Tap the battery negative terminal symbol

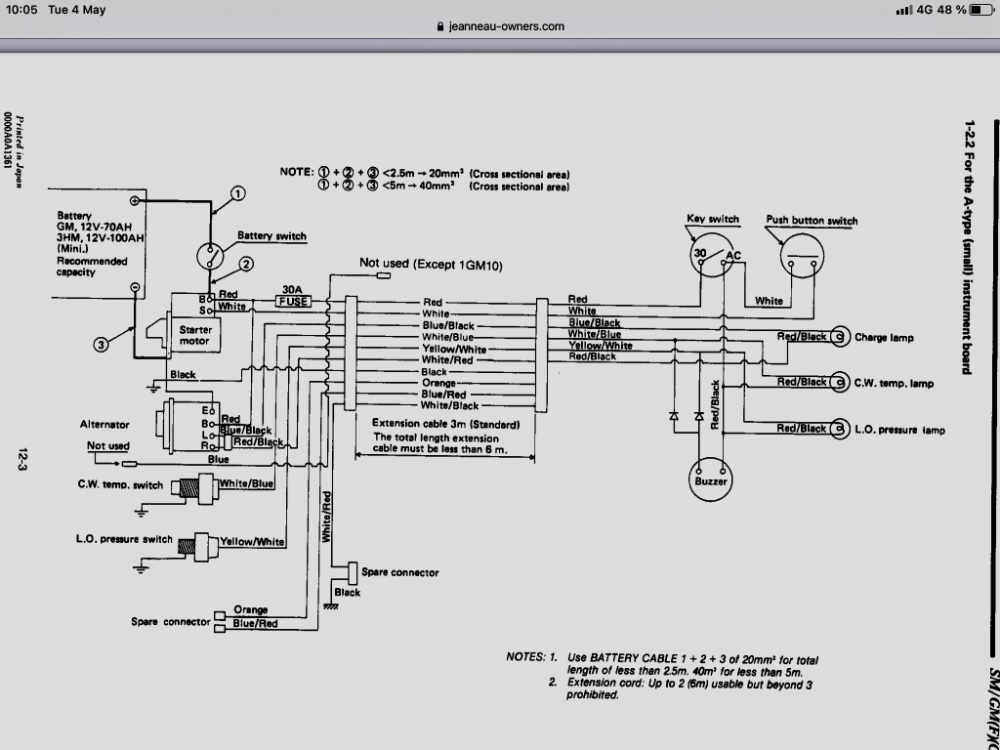click(135, 288)
